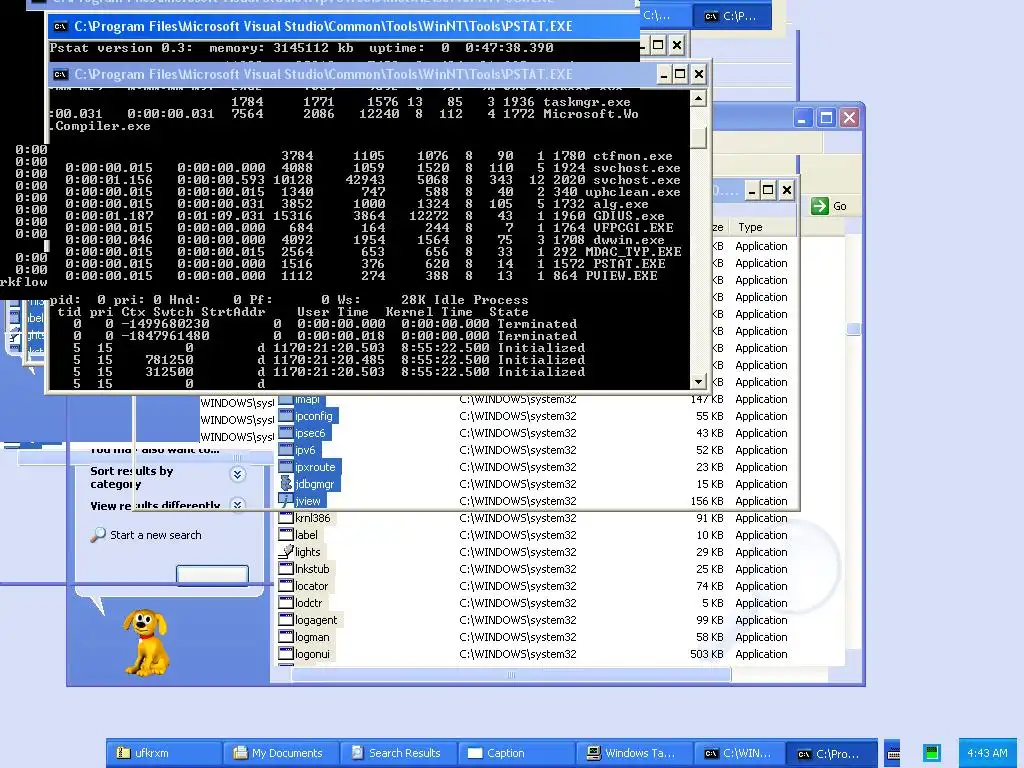
Task: Click the green monitor tray icon
Action: pos(932,753)
